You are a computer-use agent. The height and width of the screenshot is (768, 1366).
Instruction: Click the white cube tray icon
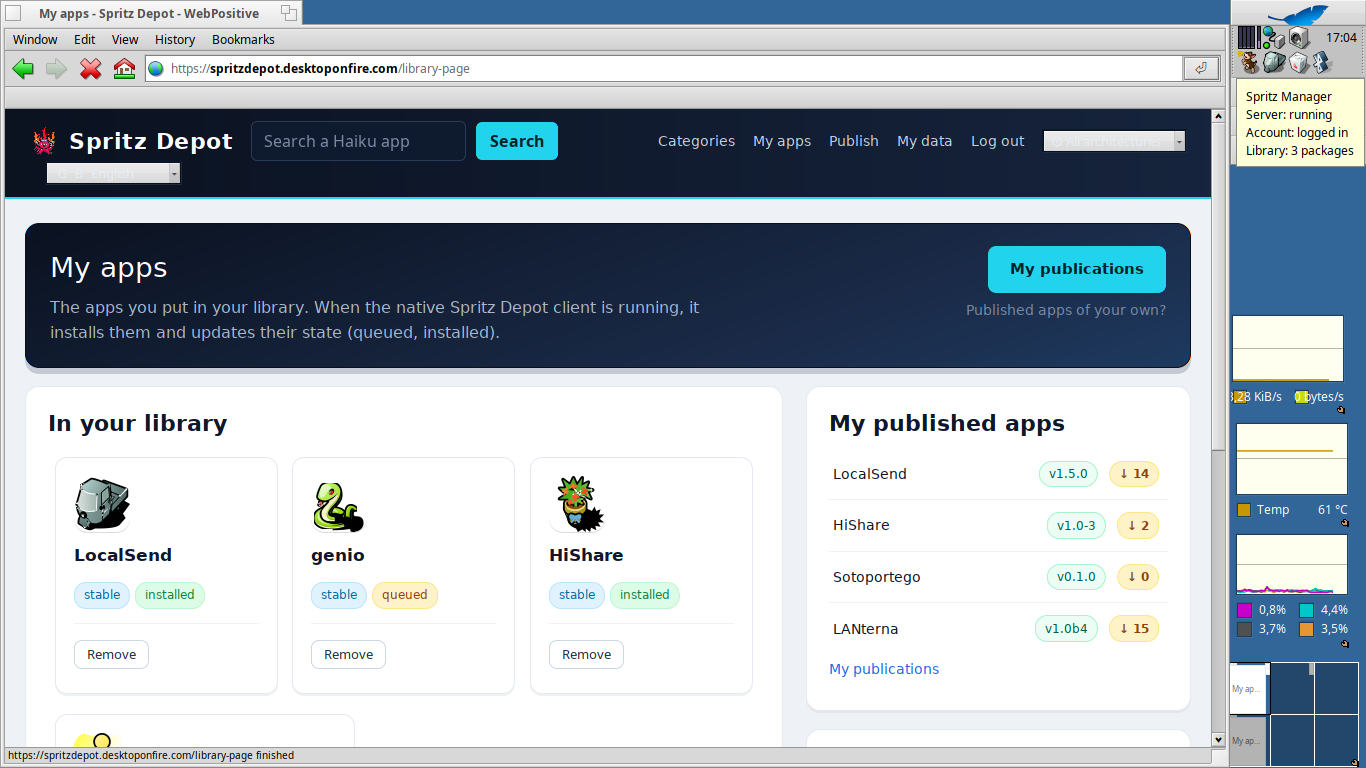tap(1298, 62)
